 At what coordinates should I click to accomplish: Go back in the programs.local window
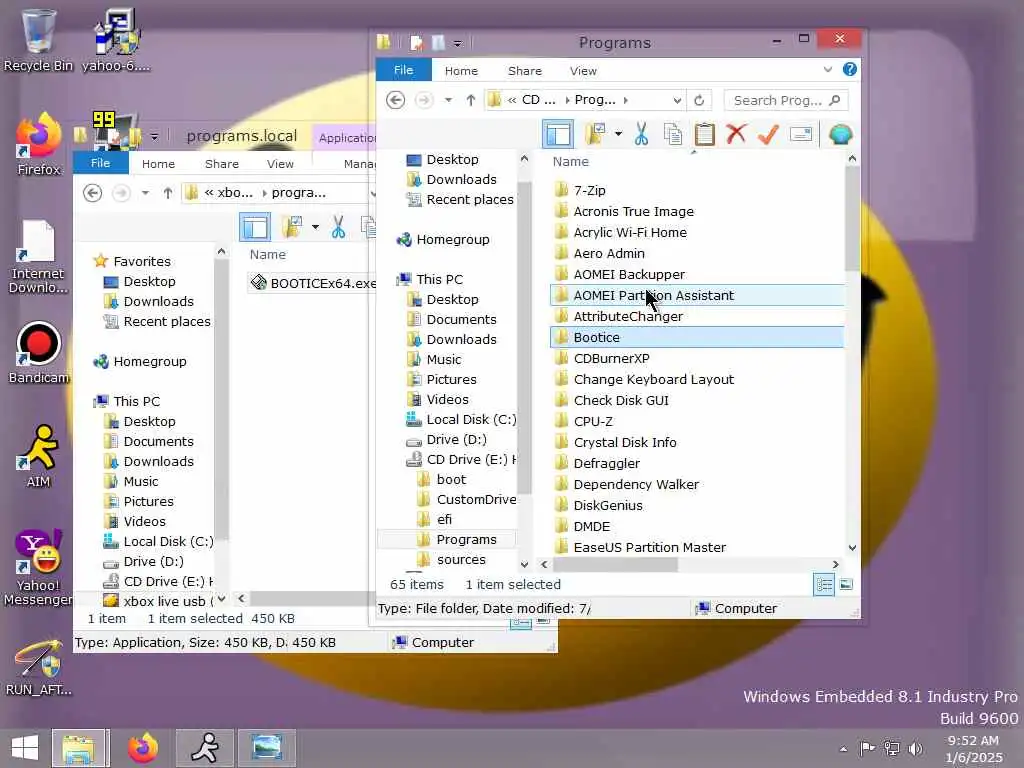pos(93,193)
